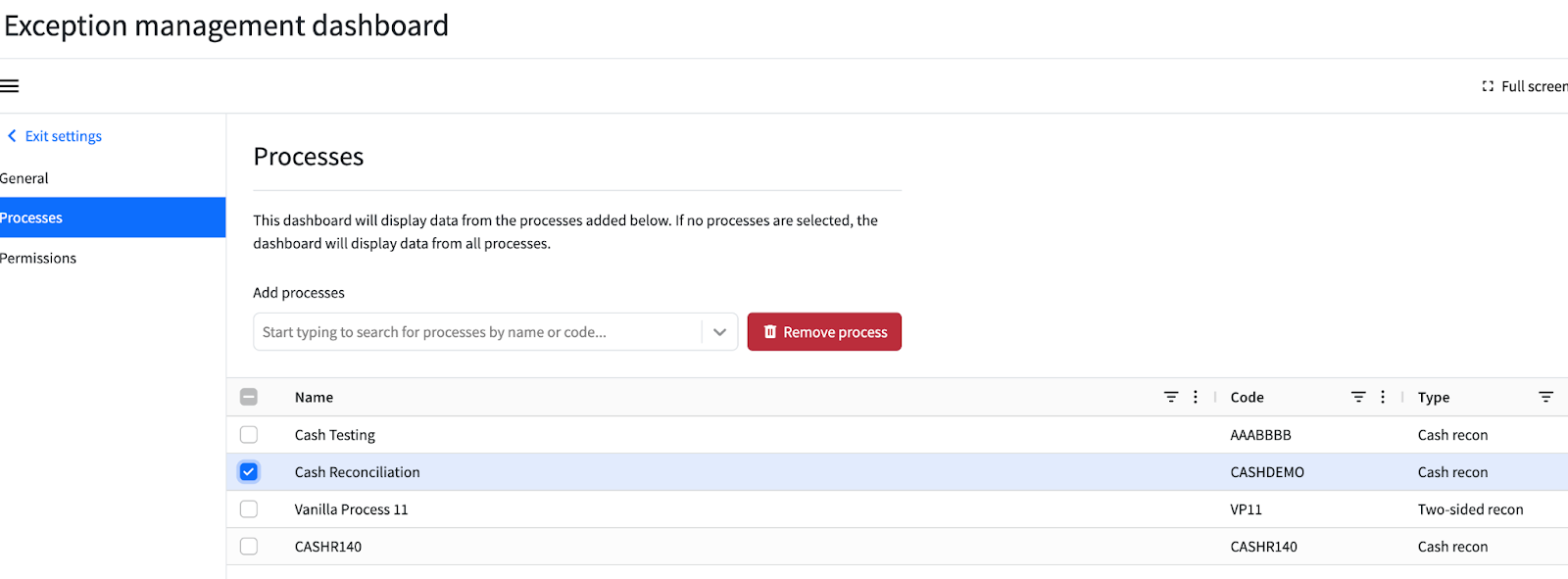This screenshot has height=579, width=1568.
Task: Click the back chevron beside Exit settings
Action: pyautogui.click(x=12, y=136)
